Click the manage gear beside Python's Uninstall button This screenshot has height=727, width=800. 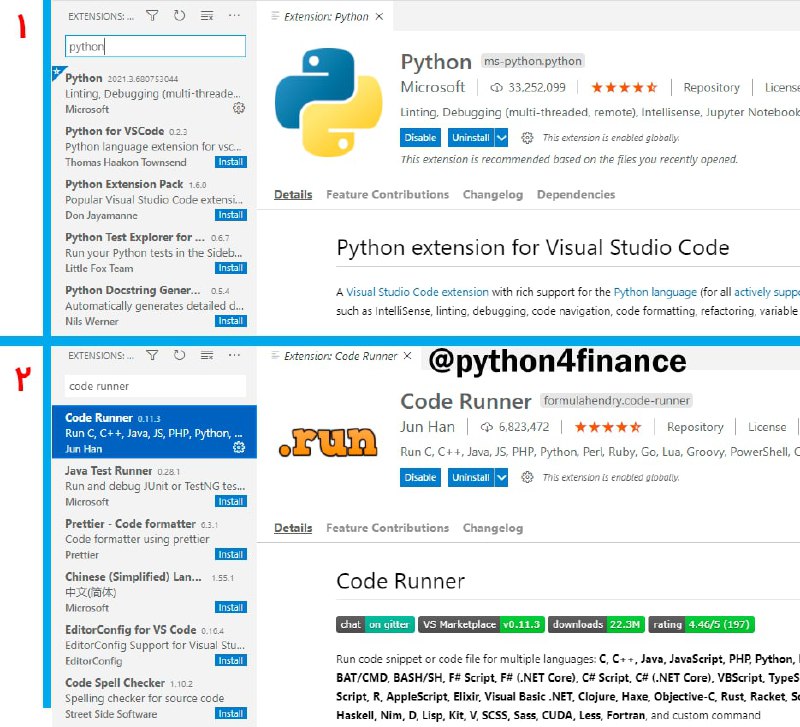pos(527,138)
